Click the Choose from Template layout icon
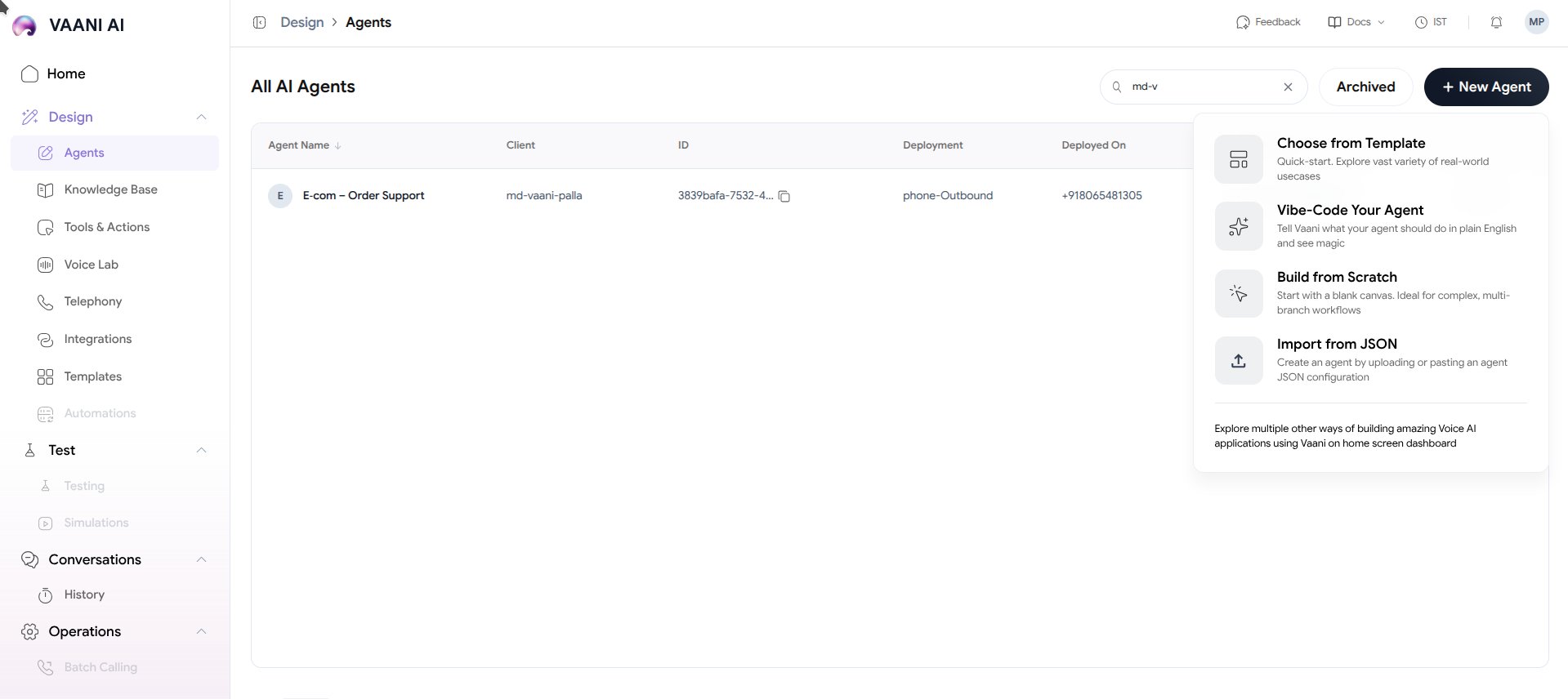Image resolution: width=1568 pixels, height=699 pixels. tap(1239, 158)
